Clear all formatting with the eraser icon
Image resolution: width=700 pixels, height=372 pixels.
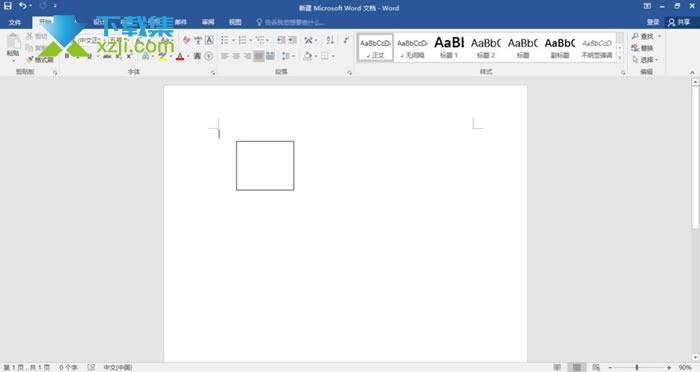point(187,40)
